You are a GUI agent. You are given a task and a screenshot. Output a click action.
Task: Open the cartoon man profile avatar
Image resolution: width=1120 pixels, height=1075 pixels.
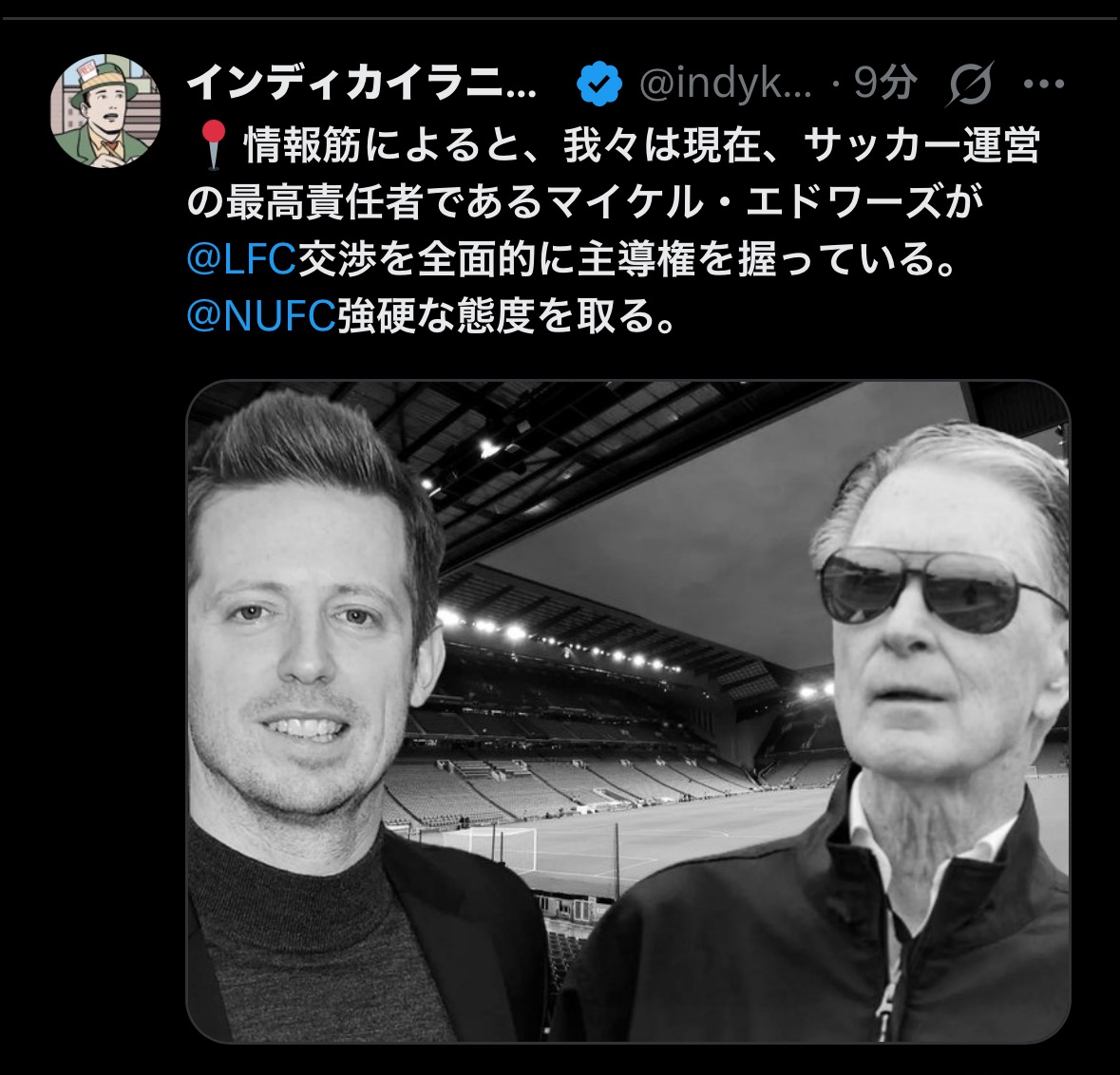[x=105, y=111]
